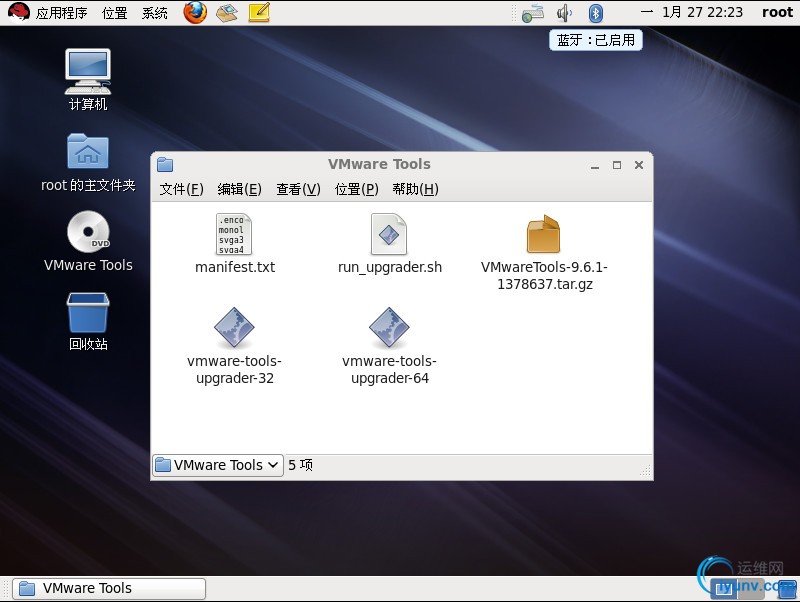
Task: Click the network connection tray icon
Action: tap(533, 13)
